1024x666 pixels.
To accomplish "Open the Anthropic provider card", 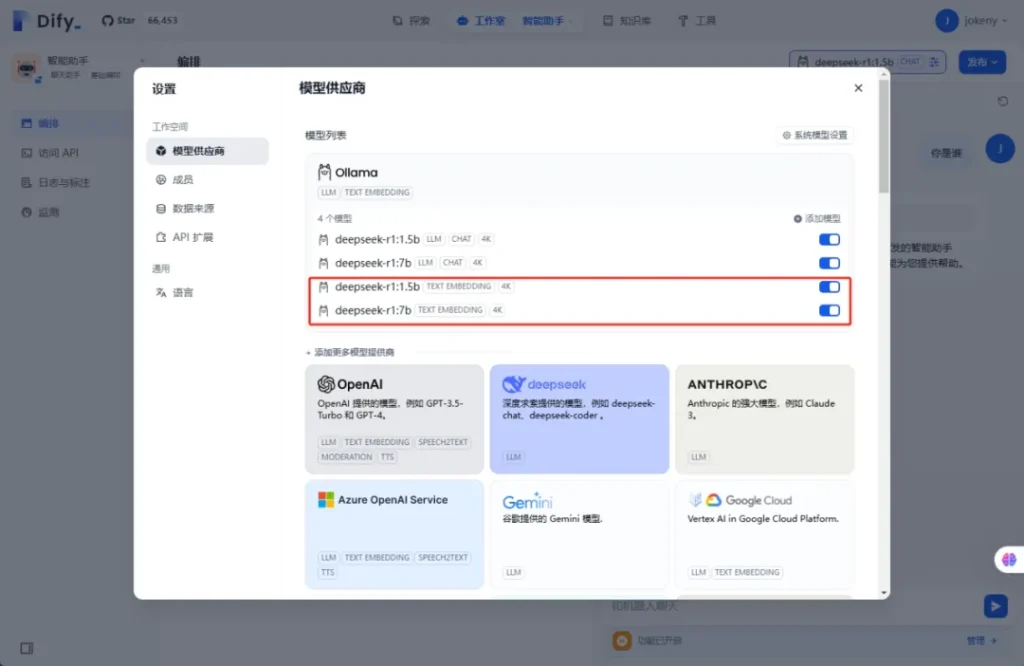I will point(764,418).
